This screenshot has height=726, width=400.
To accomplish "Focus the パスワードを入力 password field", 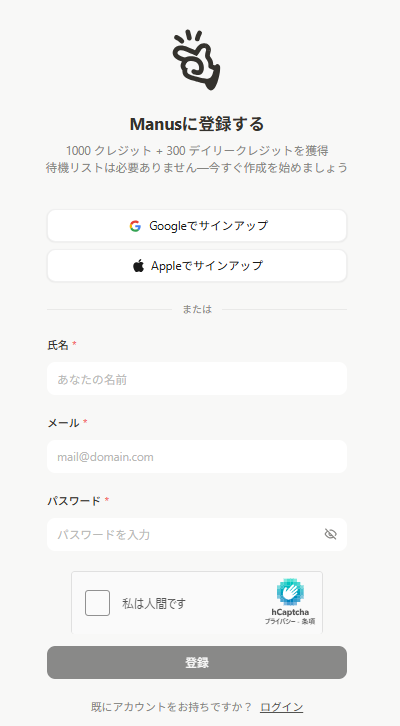I will click(183, 534).
